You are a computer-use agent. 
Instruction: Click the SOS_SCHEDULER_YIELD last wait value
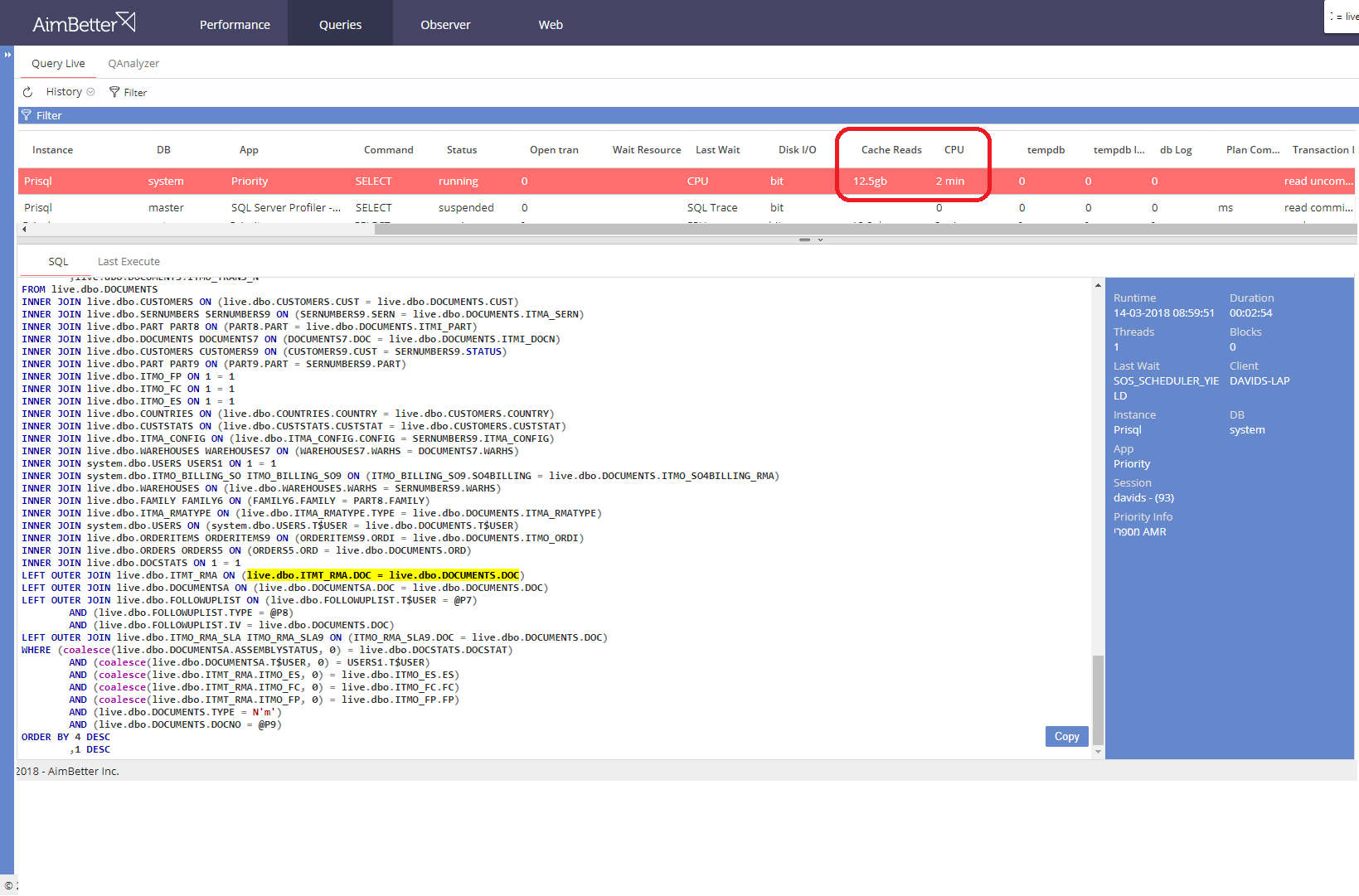tap(1166, 388)
